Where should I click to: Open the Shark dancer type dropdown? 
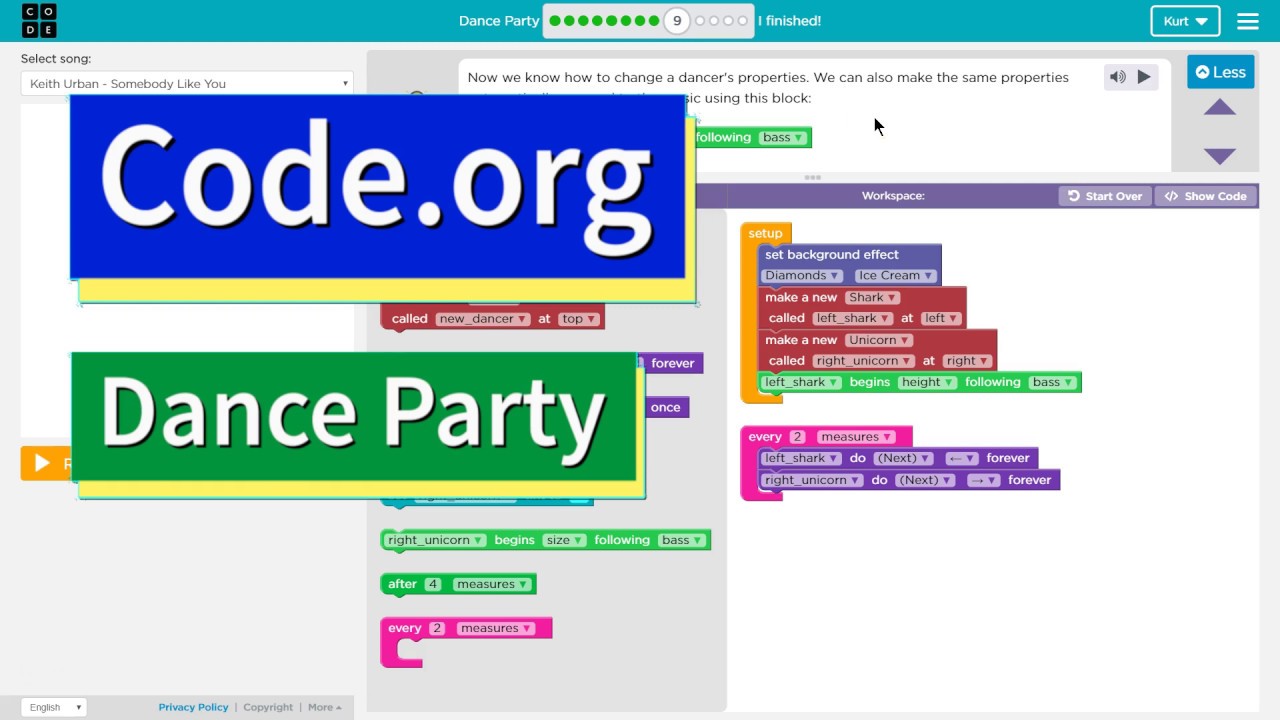[872, 297]
